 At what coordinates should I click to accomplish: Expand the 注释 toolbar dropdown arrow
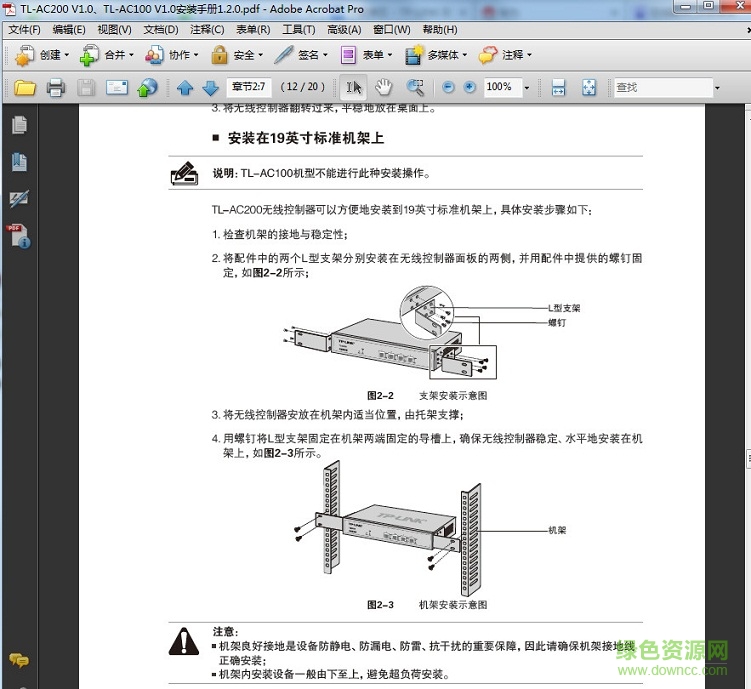[x=529, y=55]
